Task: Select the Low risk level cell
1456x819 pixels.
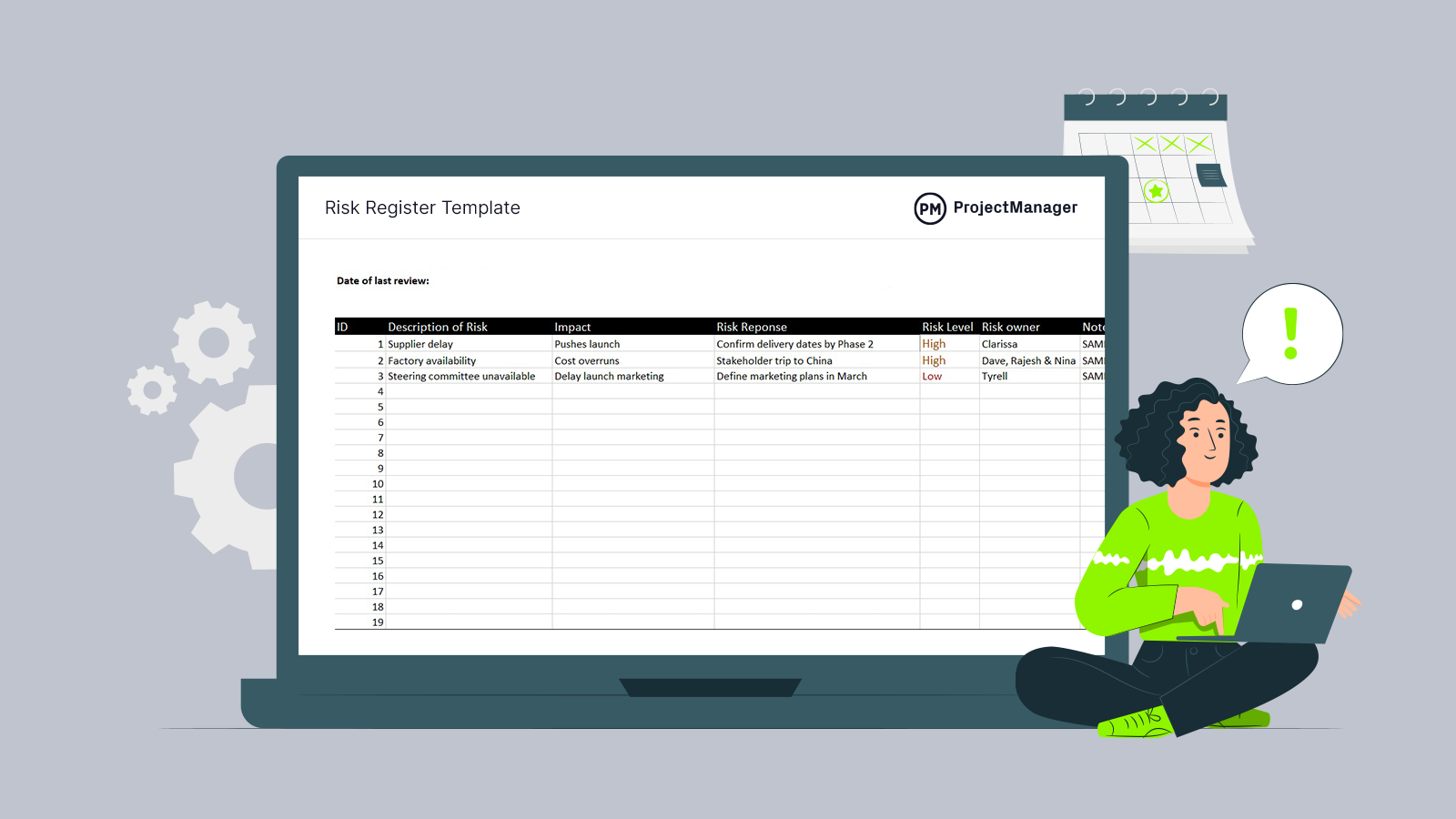Action: click(x=932, y=376)
